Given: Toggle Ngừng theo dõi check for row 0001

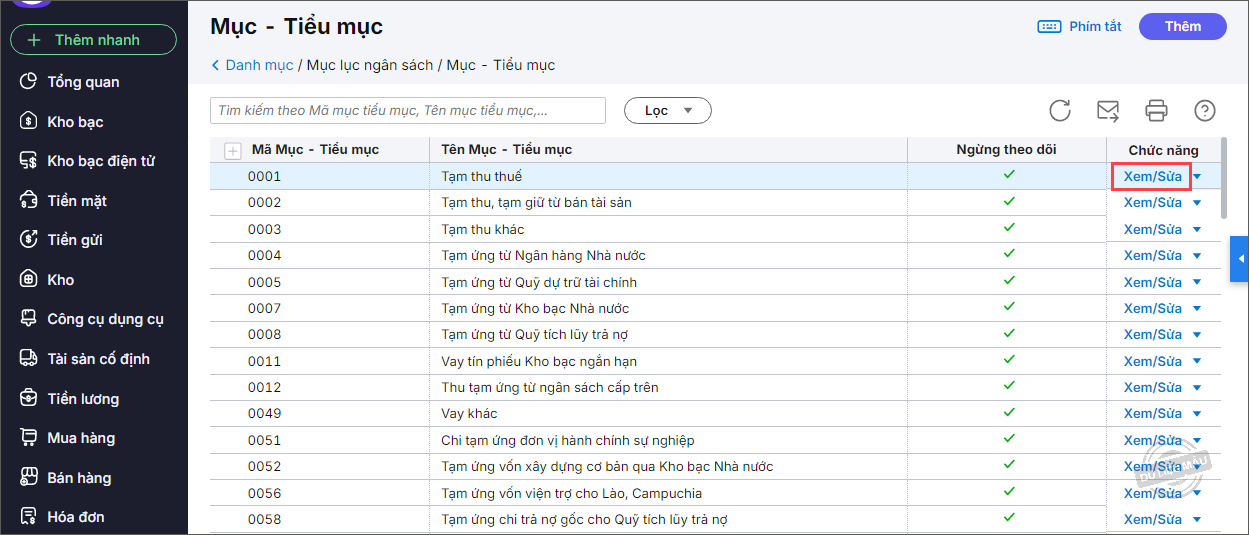Looking at the screenshot, I should [x=1008, y=176].
